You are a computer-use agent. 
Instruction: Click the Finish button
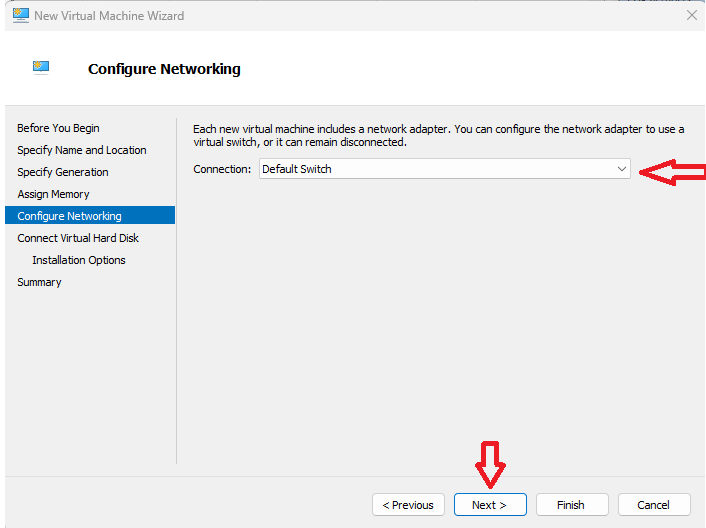pos(572,505)
